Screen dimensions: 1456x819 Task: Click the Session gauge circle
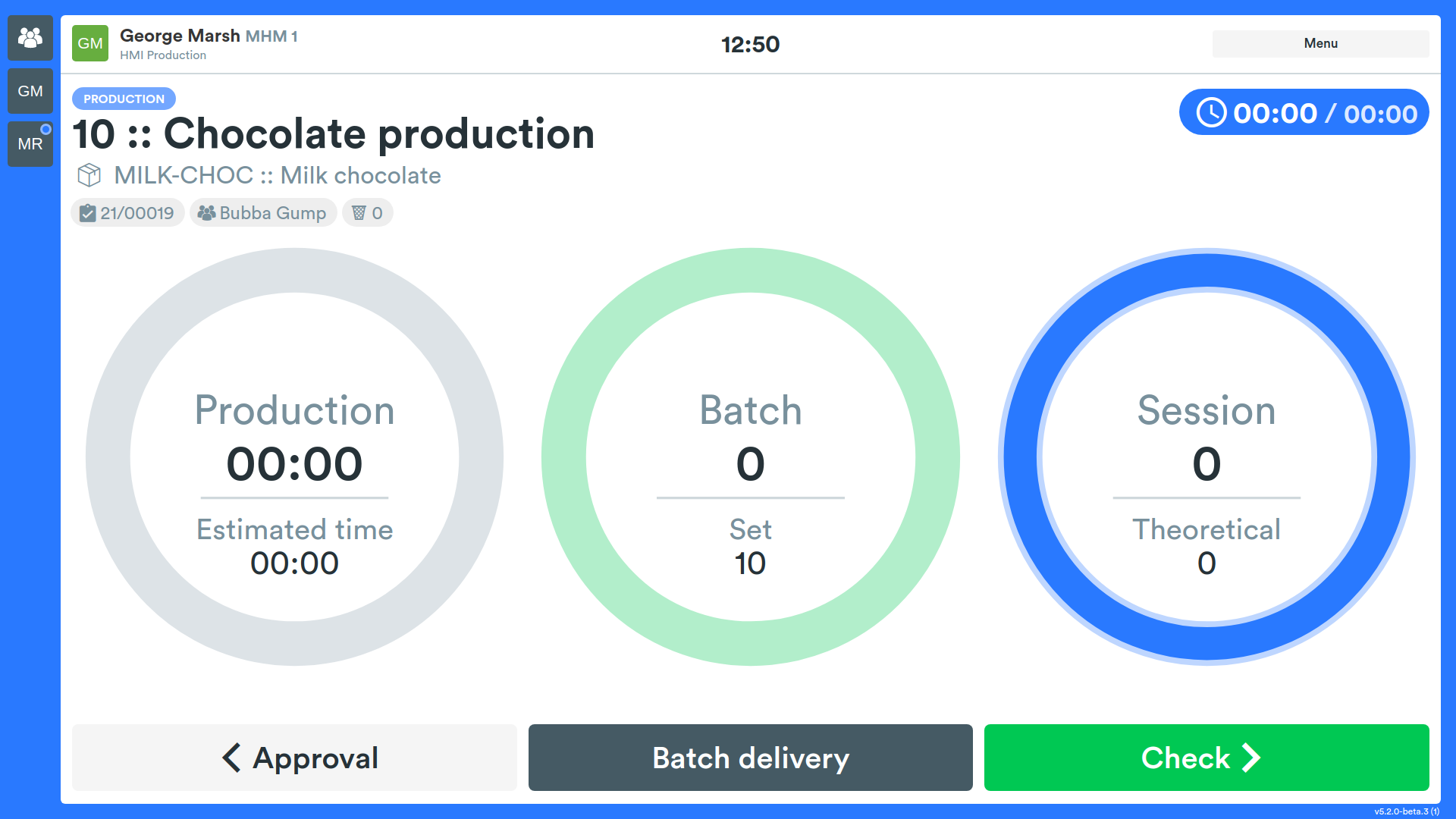click(1207, 457)
